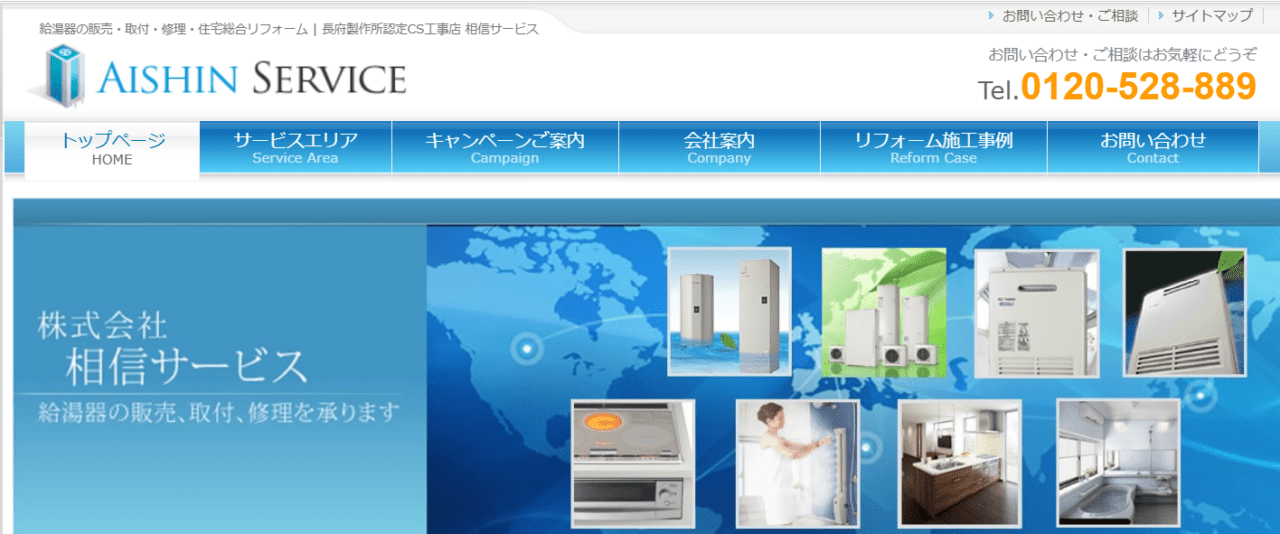Click the green eco heat pump units thumbnail

883,312
